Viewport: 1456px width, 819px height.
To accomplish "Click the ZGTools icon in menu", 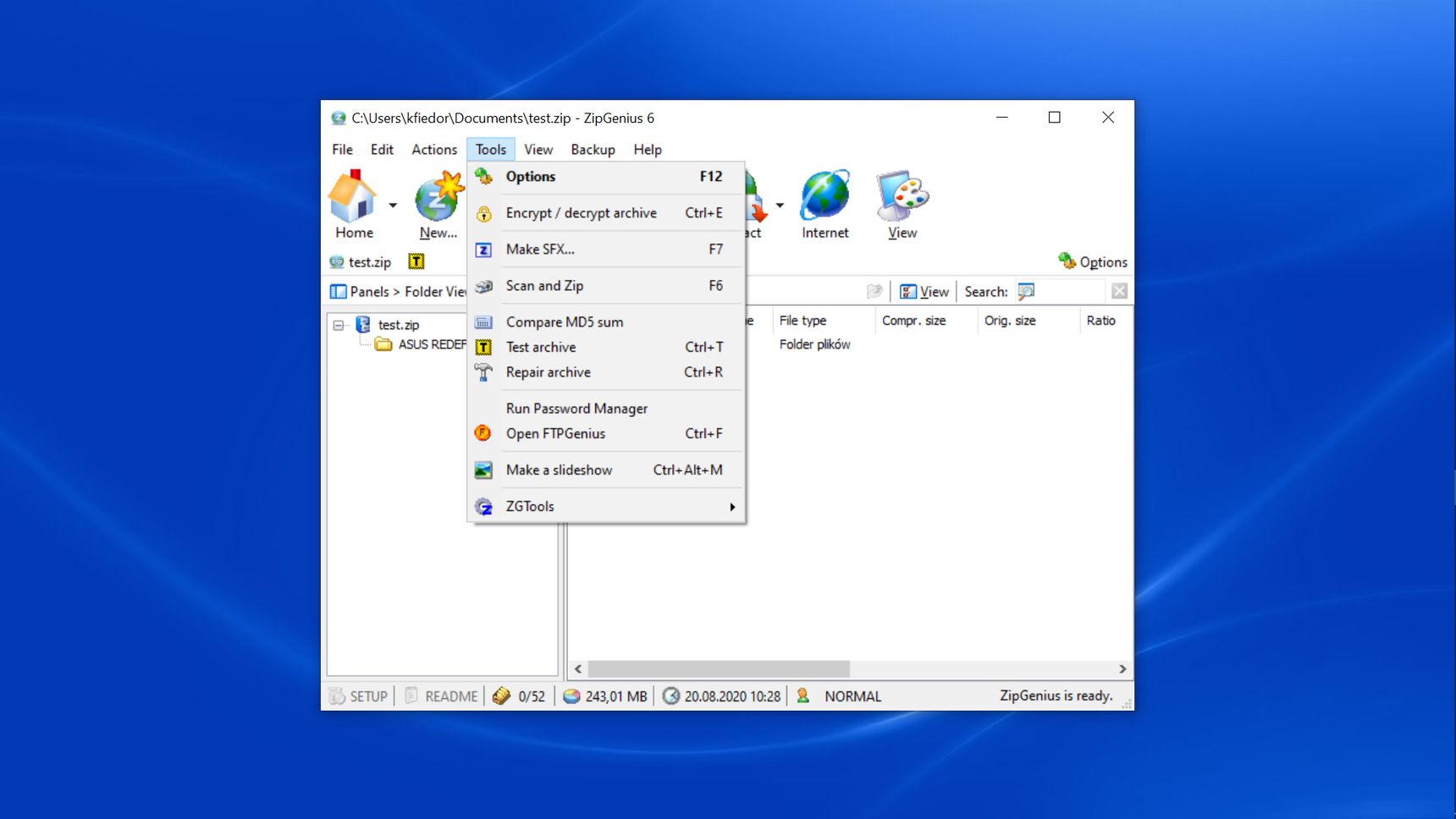I will click(483, 507).
